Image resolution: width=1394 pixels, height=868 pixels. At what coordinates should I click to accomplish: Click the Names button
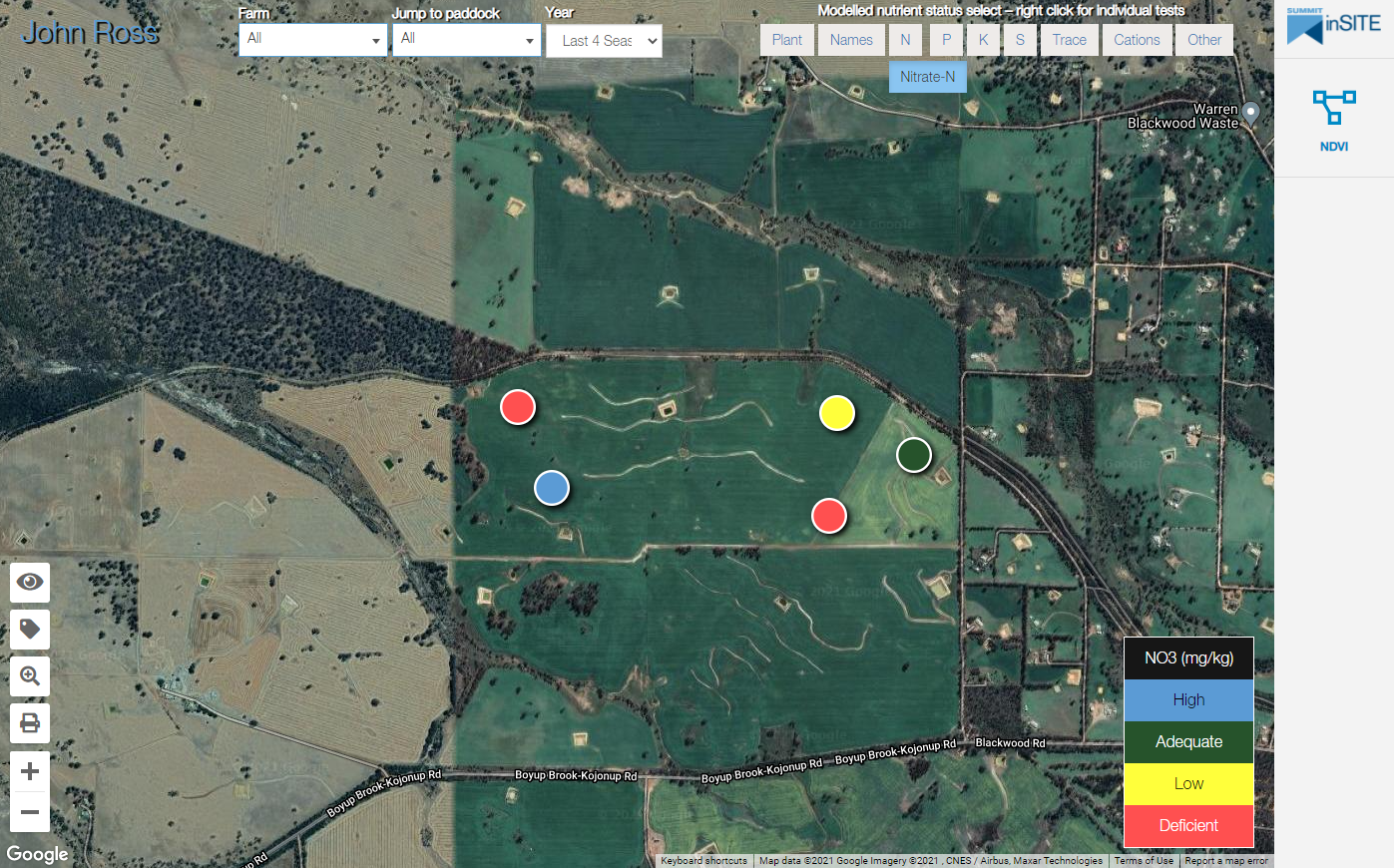pyautogui.click(x=851, y=40)
